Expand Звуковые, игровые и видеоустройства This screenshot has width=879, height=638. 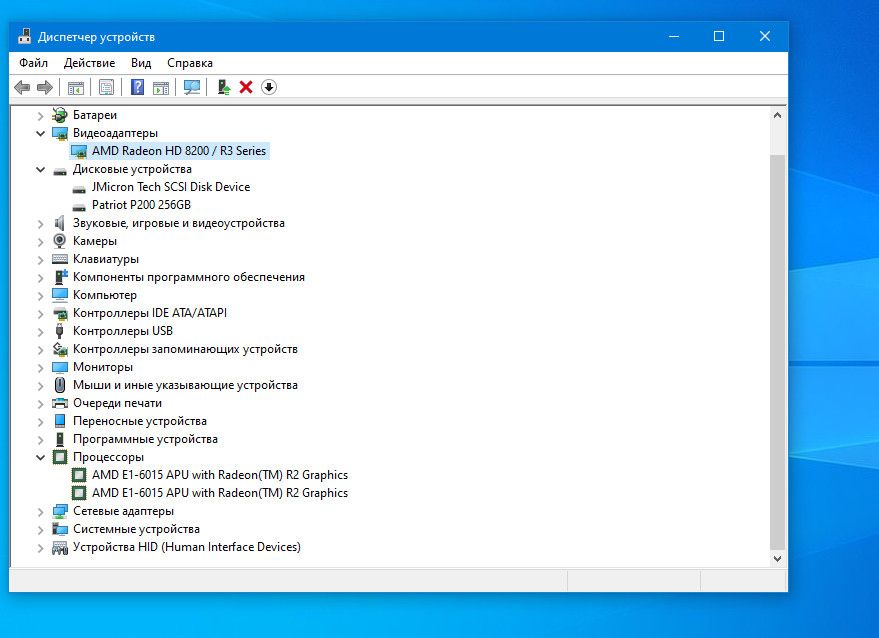tap(40, 224)
